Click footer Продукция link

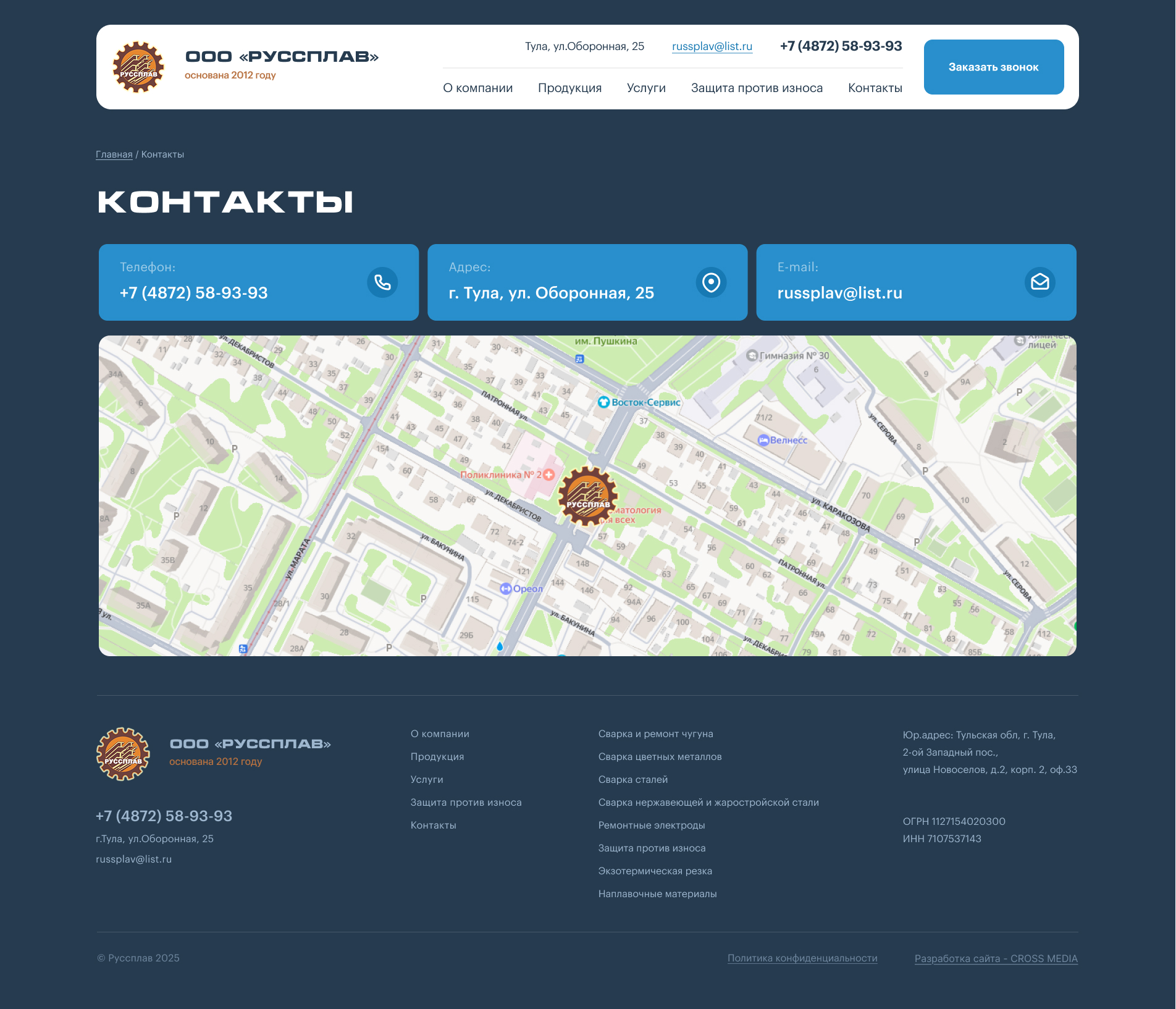(437, 757)
